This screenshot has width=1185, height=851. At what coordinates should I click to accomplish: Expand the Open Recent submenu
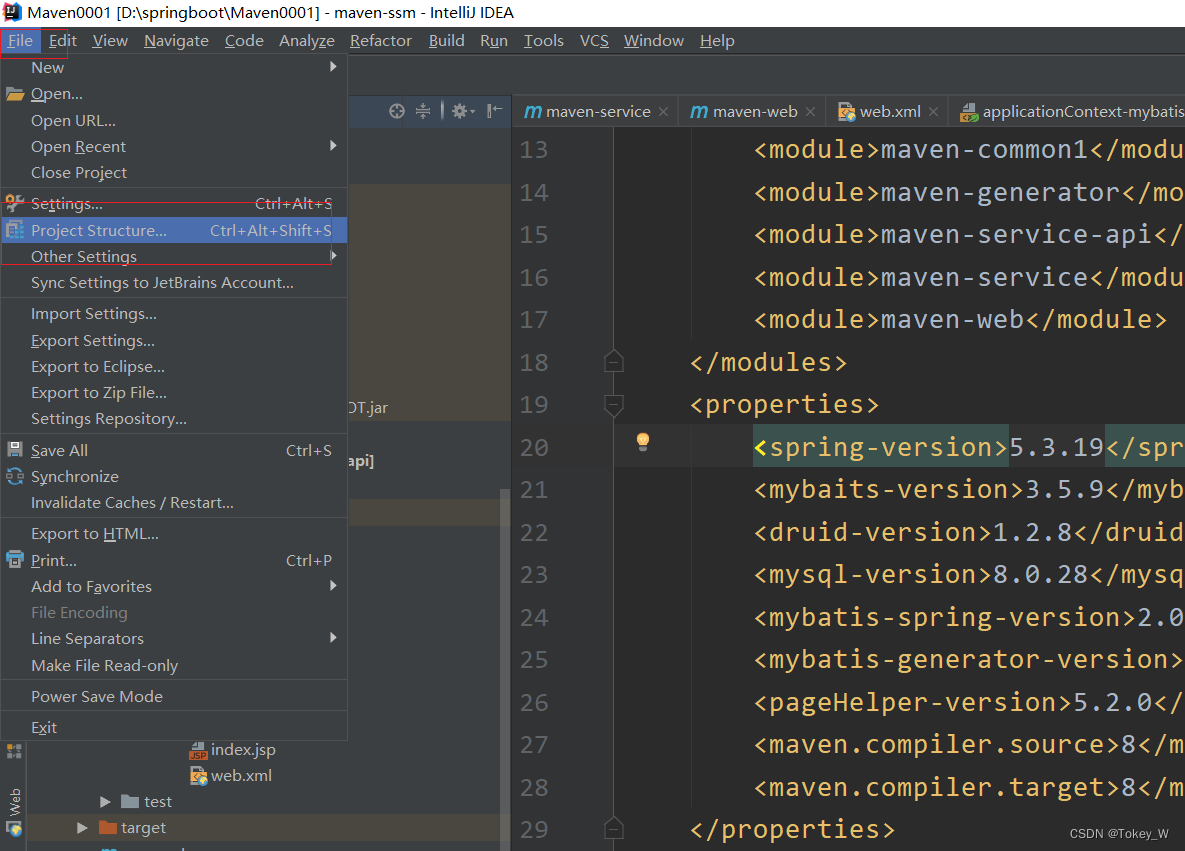pos(78,146)
